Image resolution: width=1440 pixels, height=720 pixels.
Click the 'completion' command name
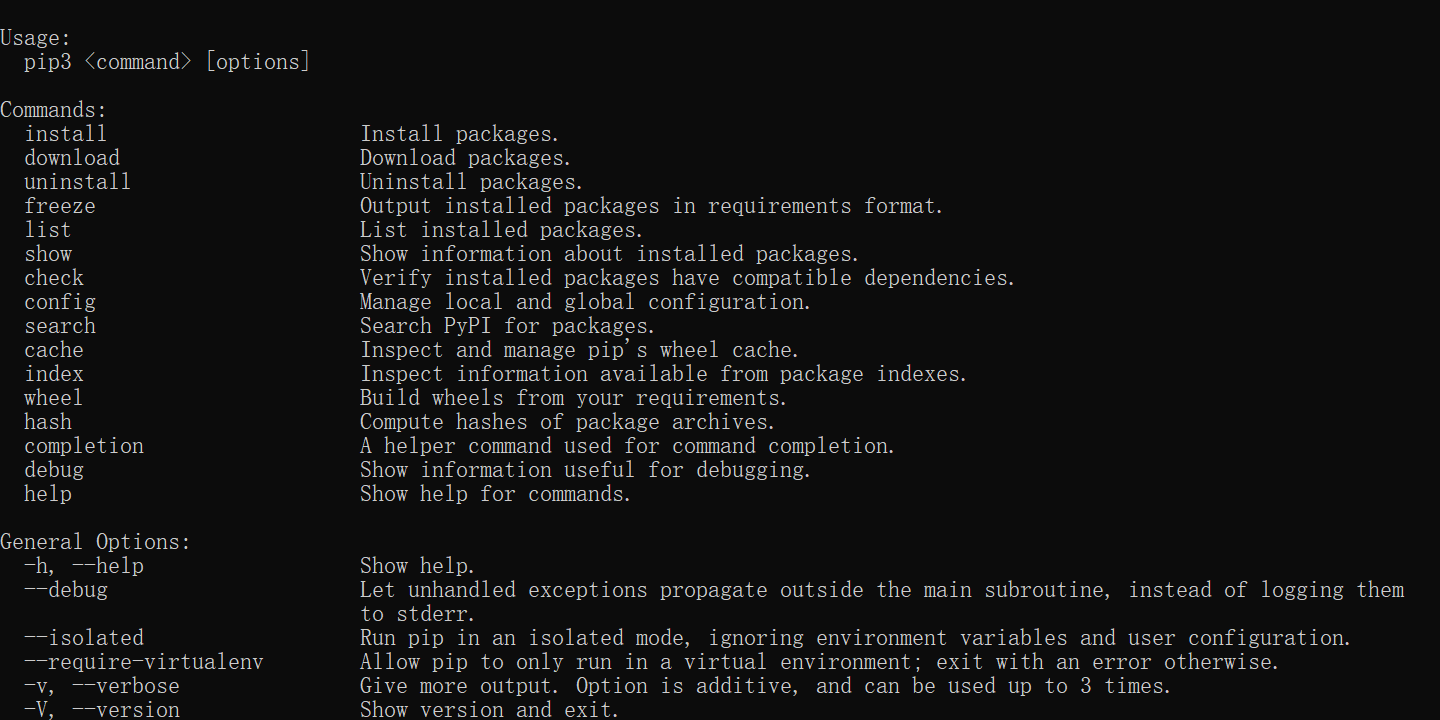click(x=84, y=446)
